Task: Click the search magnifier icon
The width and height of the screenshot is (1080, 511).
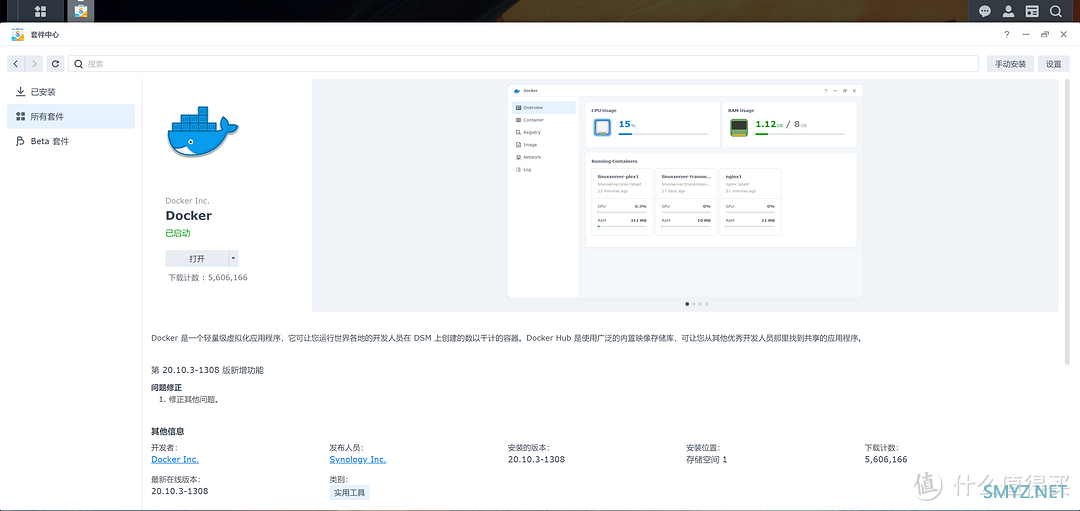Action: coord(79,64)
